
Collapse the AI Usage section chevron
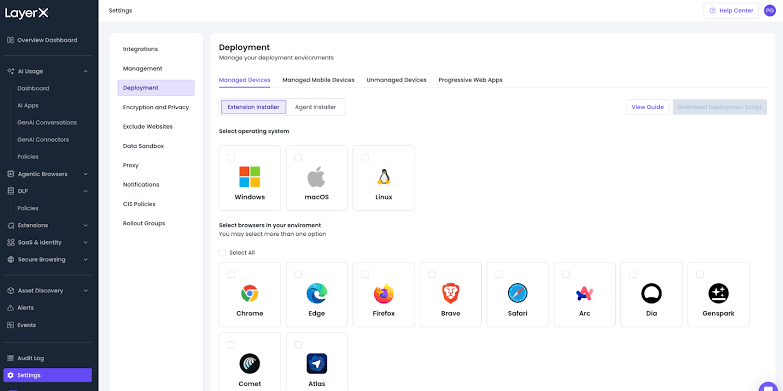coord(85,71)
